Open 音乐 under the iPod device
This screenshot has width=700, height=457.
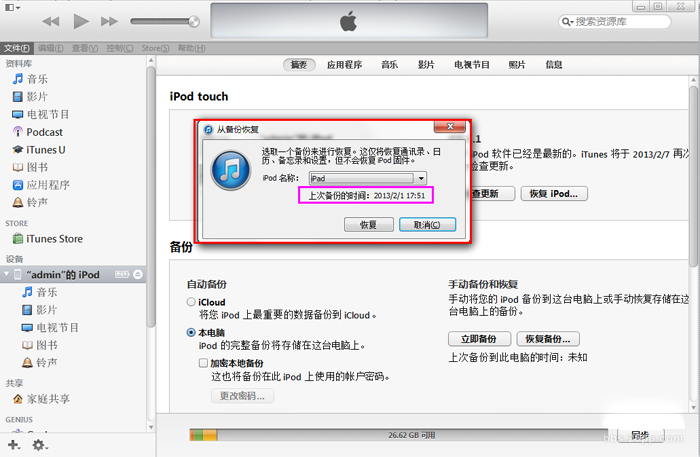point(40,292)
